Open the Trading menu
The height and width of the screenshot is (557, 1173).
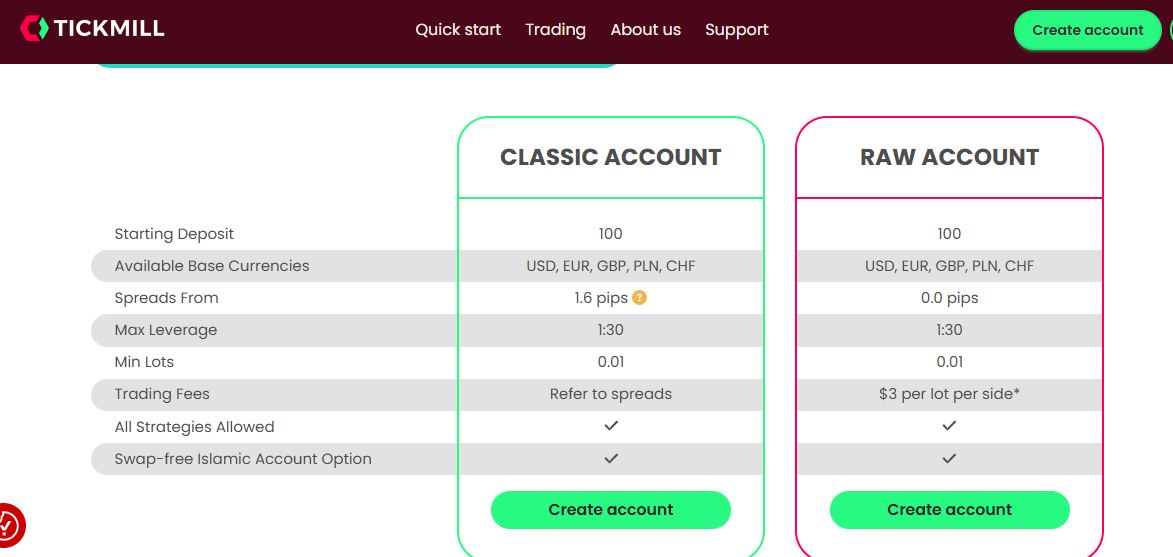(555, 30)
